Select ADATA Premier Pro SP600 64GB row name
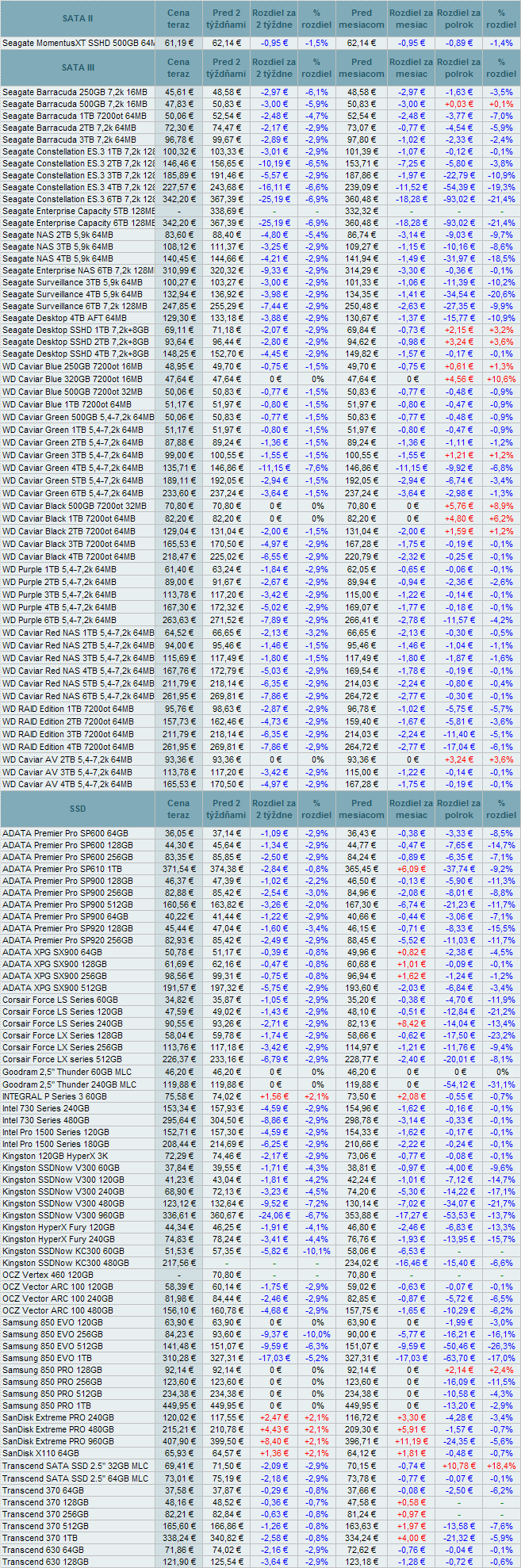Screen dimensions: 521x1568 (65, 833)
